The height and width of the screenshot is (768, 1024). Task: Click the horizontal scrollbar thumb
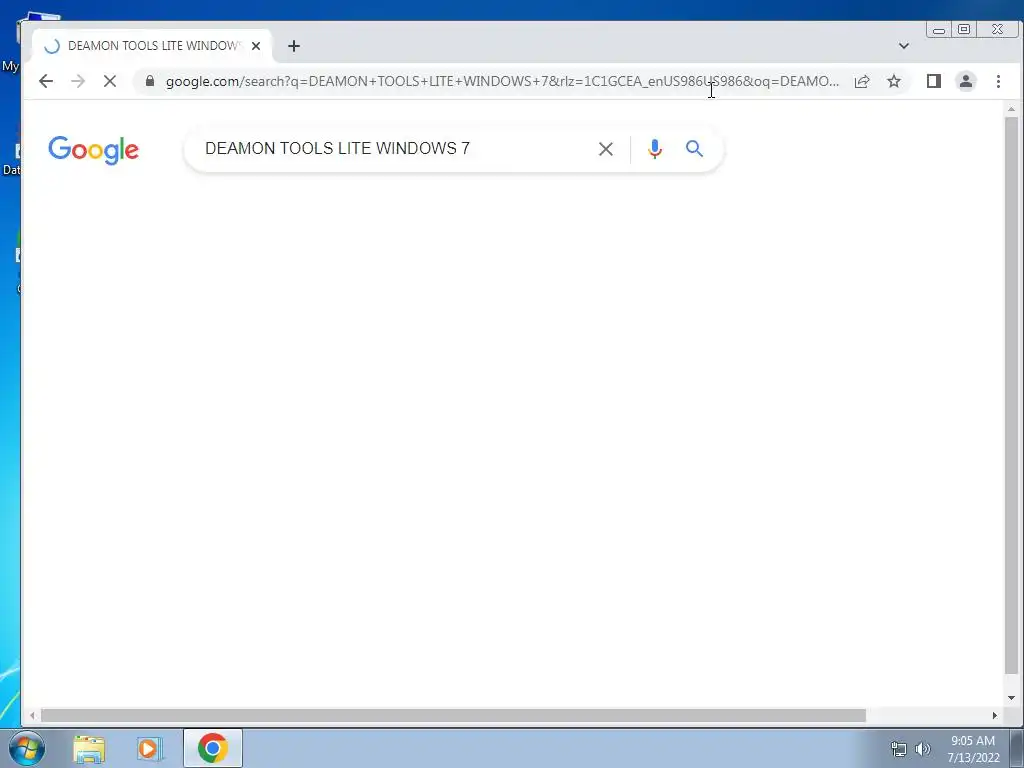point(453,716)
